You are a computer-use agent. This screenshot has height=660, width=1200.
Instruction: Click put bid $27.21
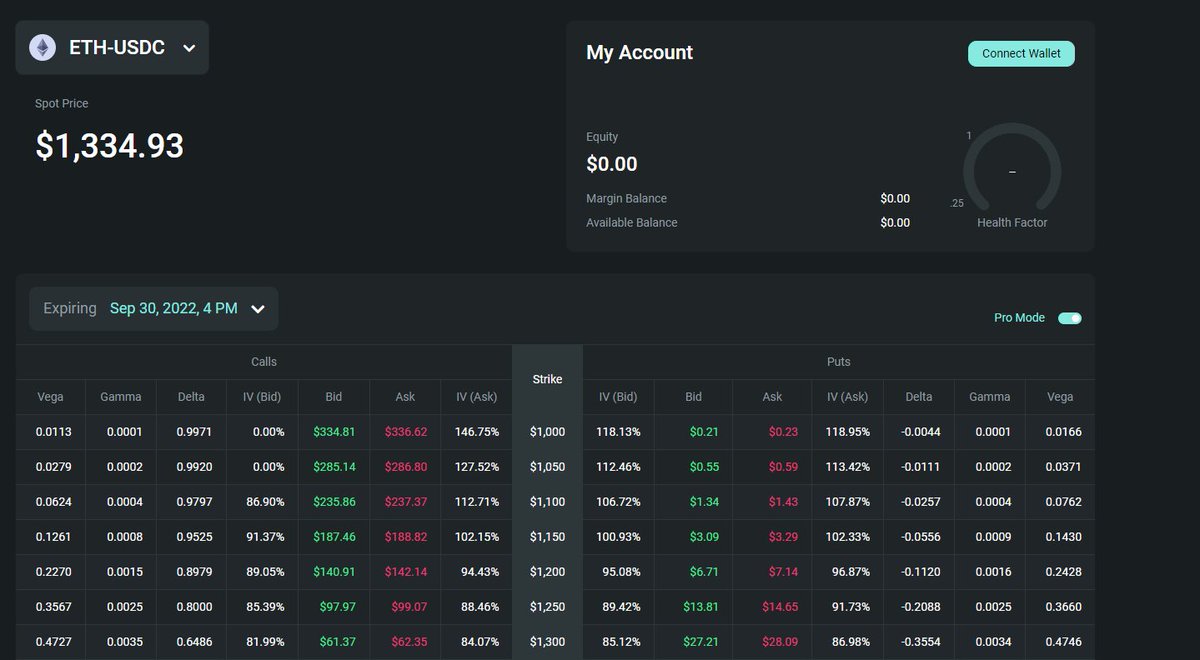[702, 642]
